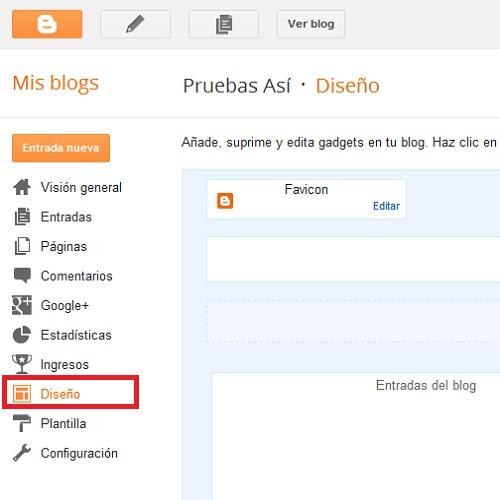Click the Pruebas Así blog title
Image resolution: width=500 pixels, height=500 pixels.
pyautogui.click(x=237, y=86)
